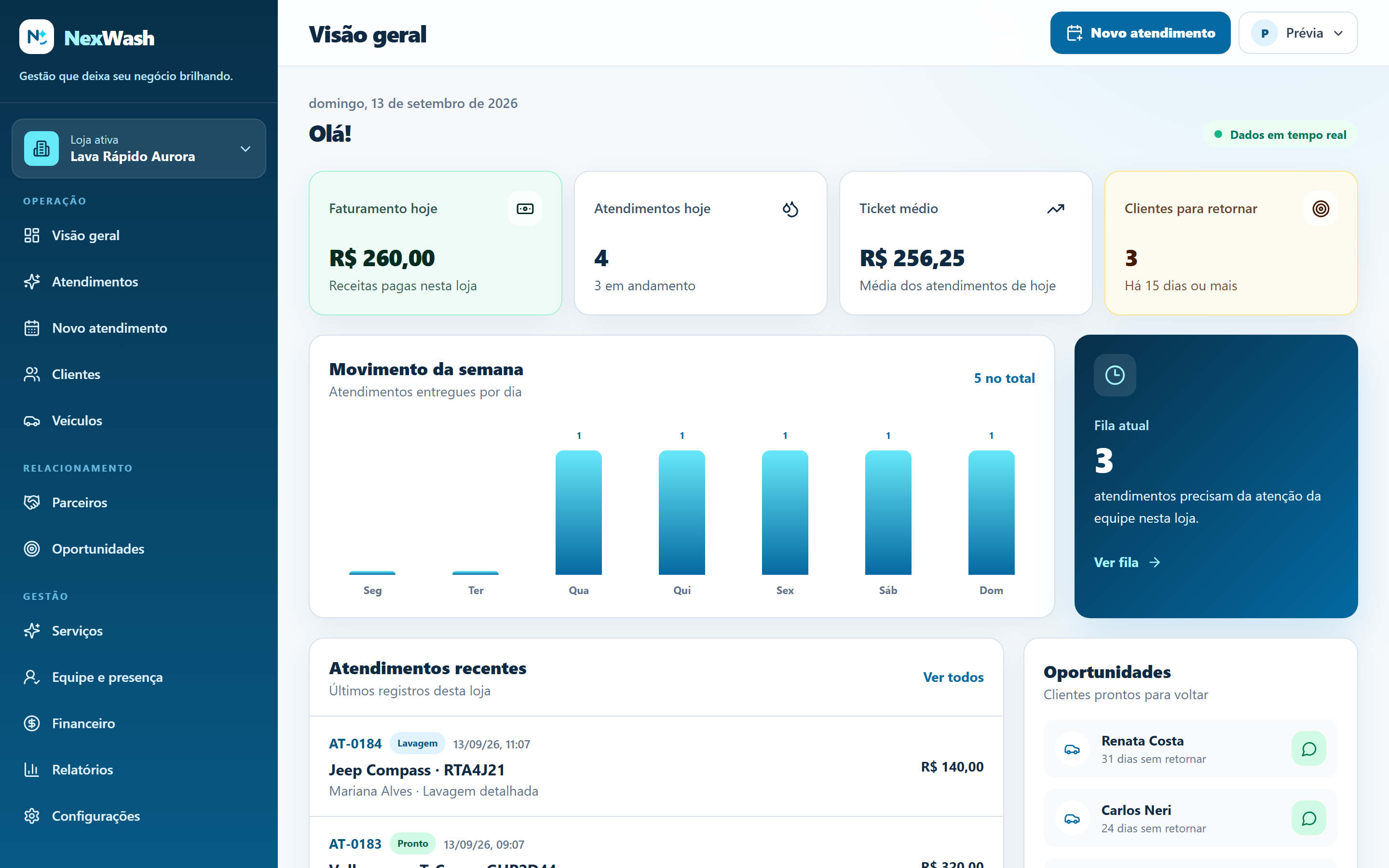Click the Dados em tempo real badge
This screenshot has width=1389, height=868.
coord(1280,135)
